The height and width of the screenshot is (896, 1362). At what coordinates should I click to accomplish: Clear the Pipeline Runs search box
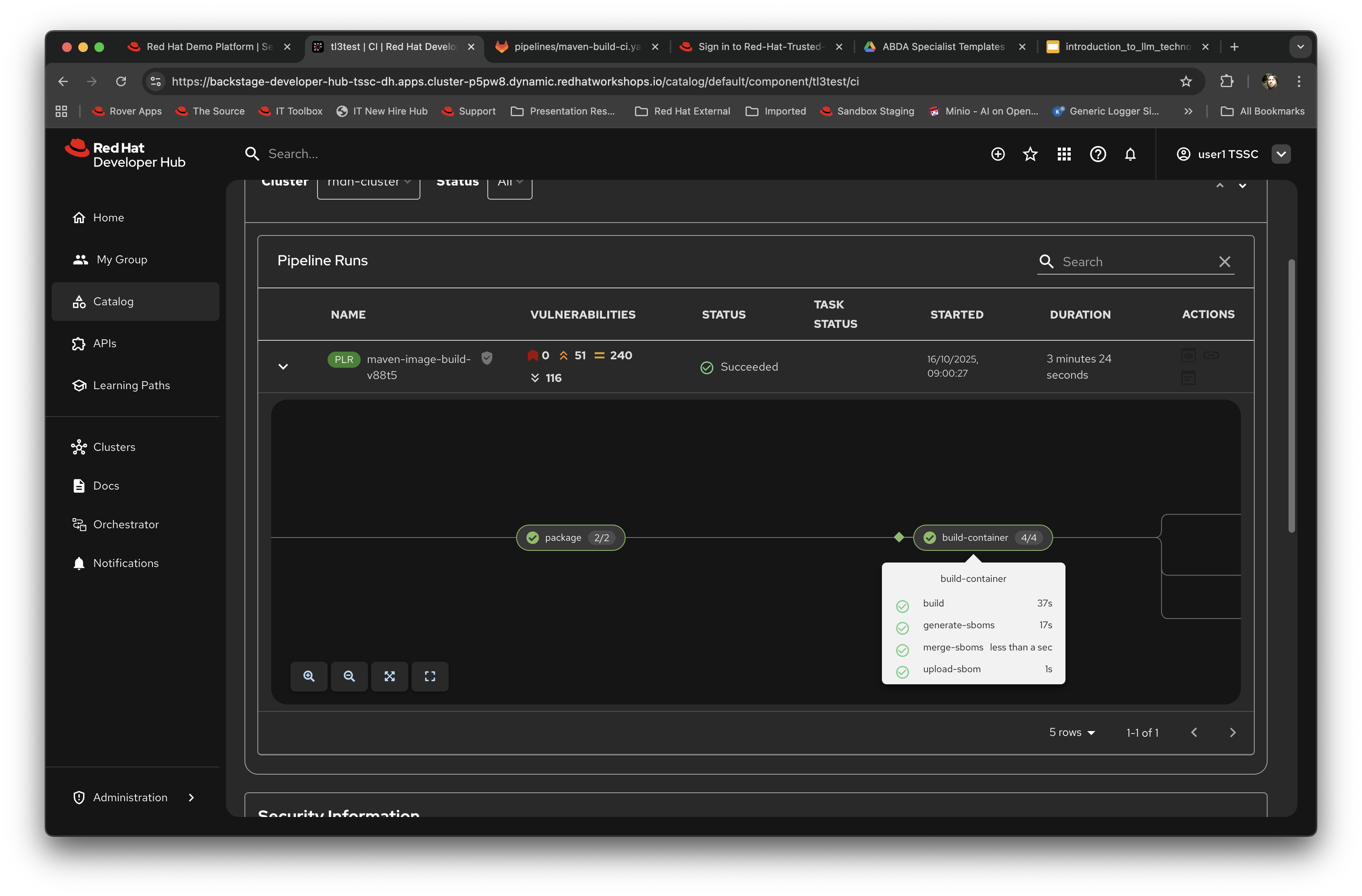tap(1225, 261)
